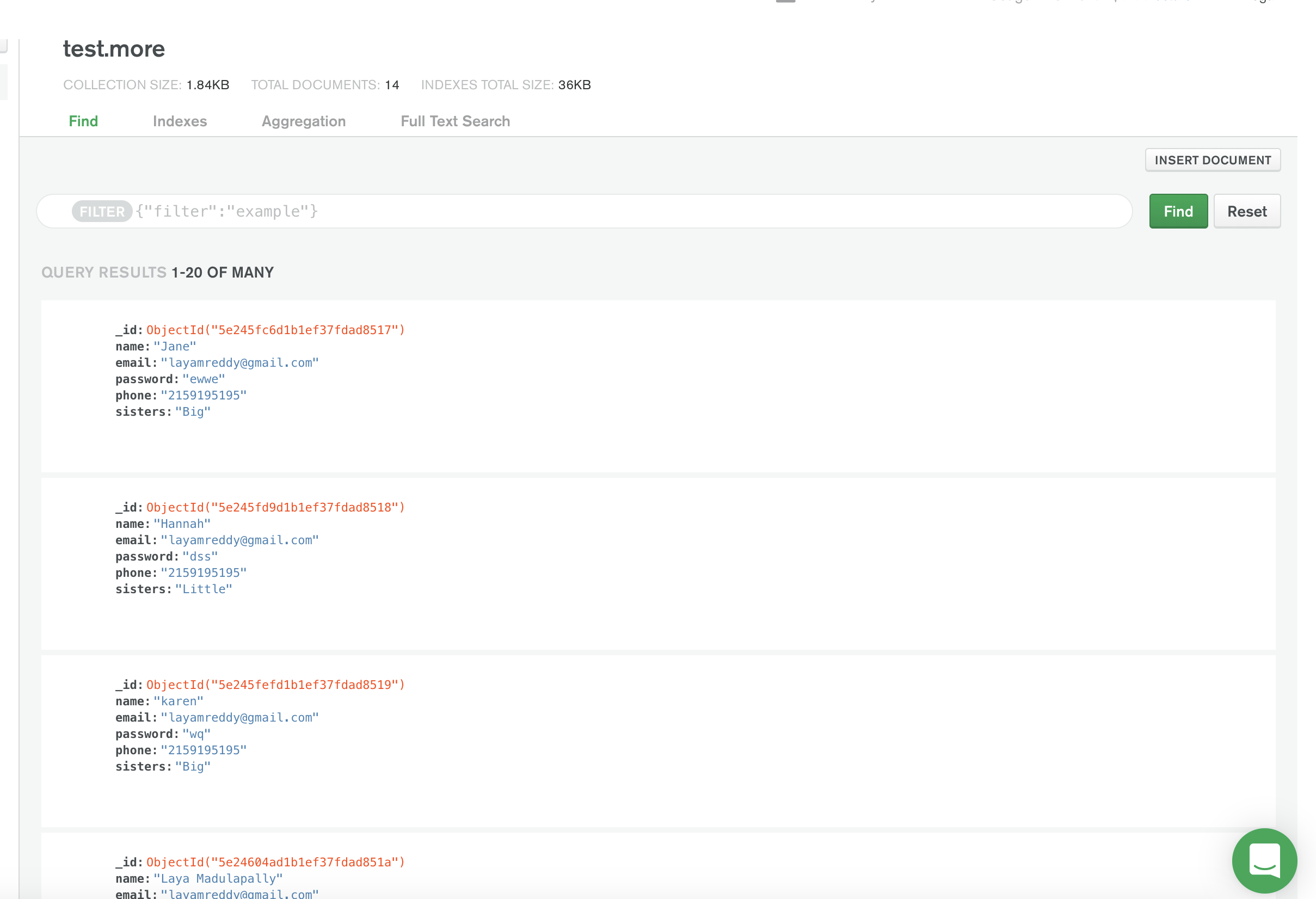Screen dimensions: 1316x899
Task: Click the email value in Jane's document
Action: pos(239,362)
